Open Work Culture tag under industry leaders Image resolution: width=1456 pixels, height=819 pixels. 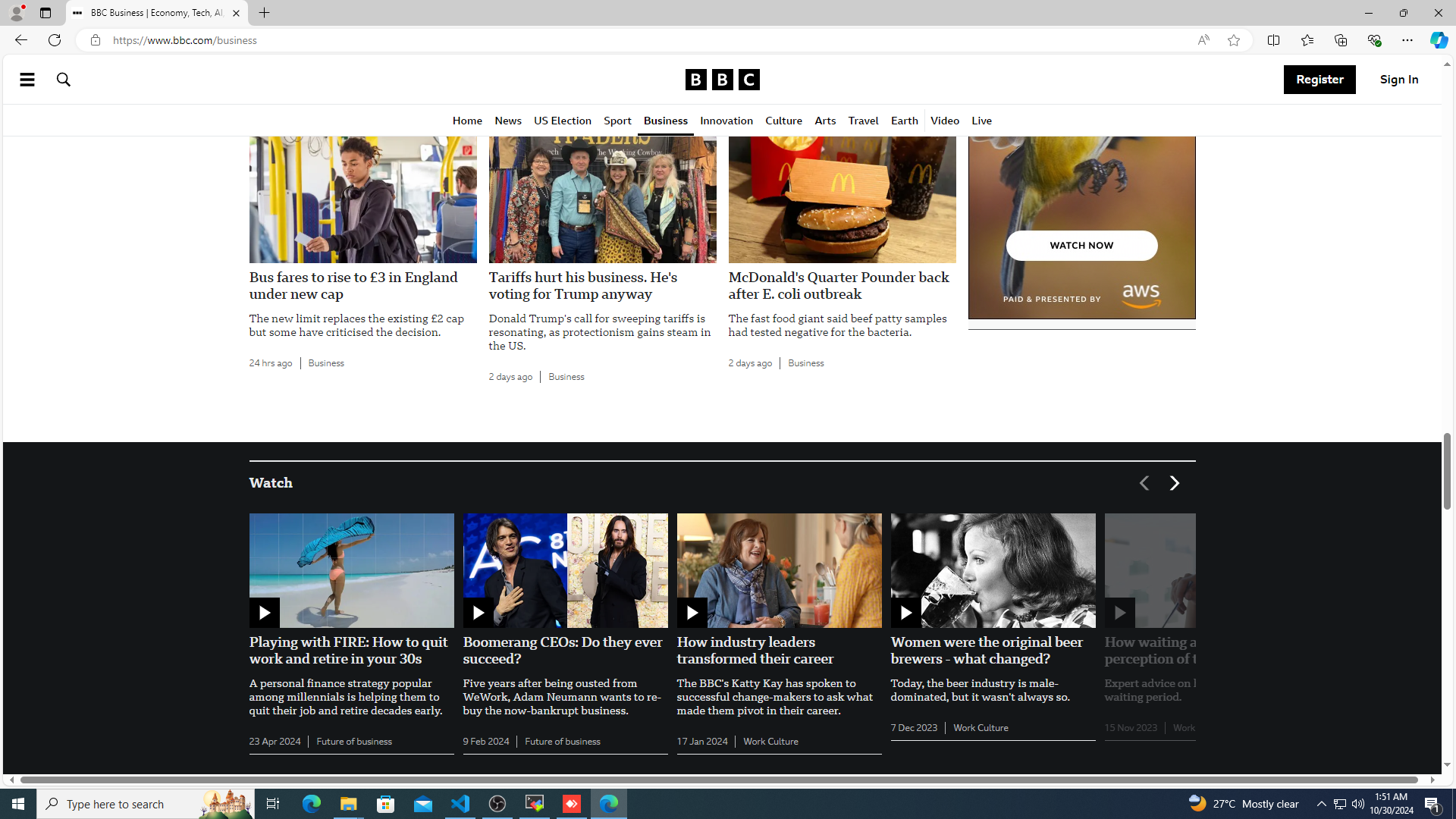(x=770, y=742)
